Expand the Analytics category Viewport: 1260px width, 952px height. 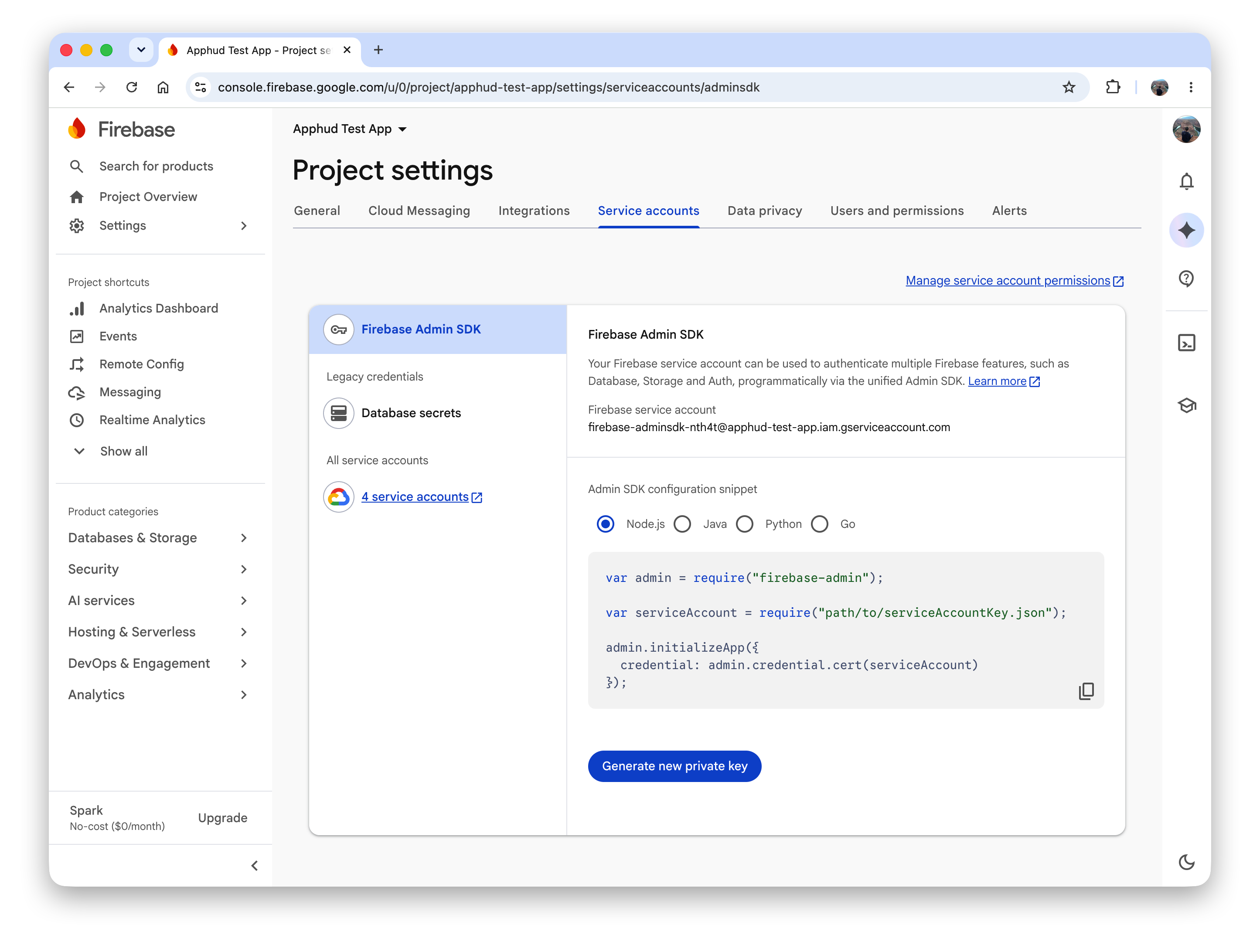pos(158,695)
